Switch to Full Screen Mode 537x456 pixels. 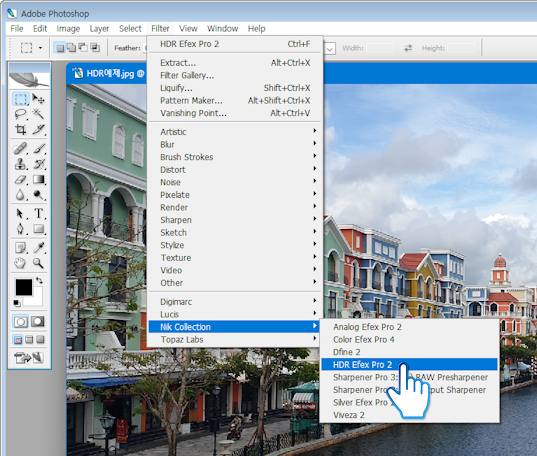(41, 340)
